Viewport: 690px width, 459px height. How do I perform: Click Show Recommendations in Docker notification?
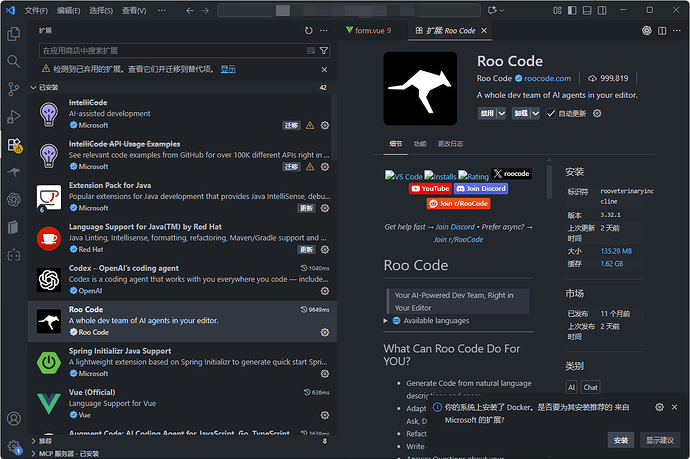point(660,440)
